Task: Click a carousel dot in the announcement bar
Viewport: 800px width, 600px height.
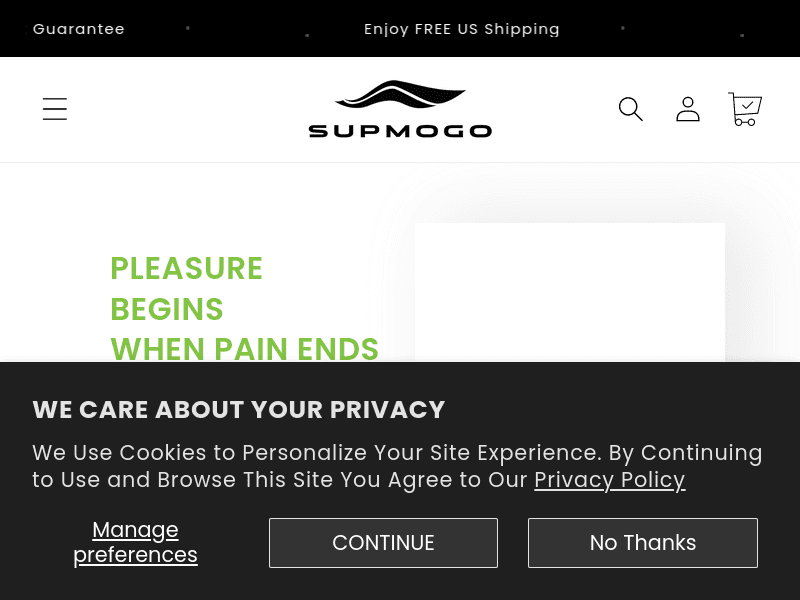Action: 188,29
